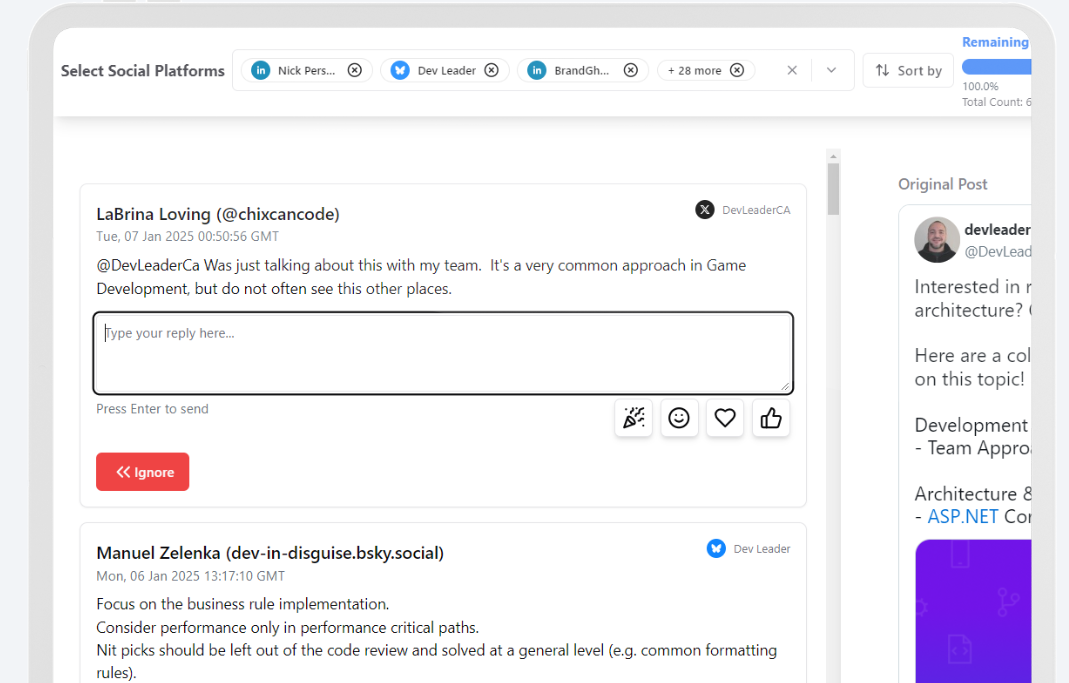Expand the social platforms dropdown chevron
The width and height of the screenshot is (1069, 683).
click(x=831, y=70)
